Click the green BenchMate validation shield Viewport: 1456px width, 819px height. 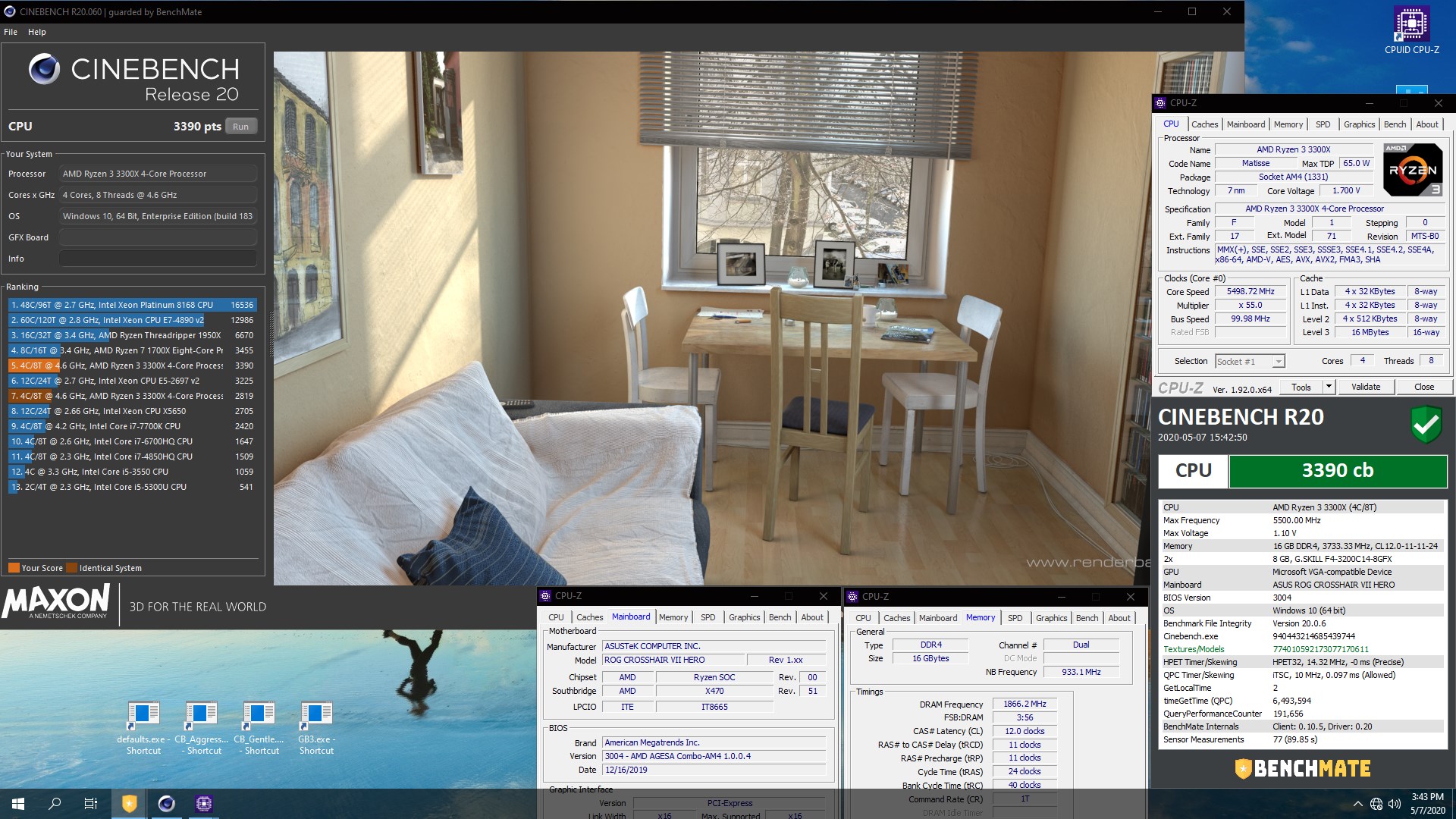point(1426,424)
